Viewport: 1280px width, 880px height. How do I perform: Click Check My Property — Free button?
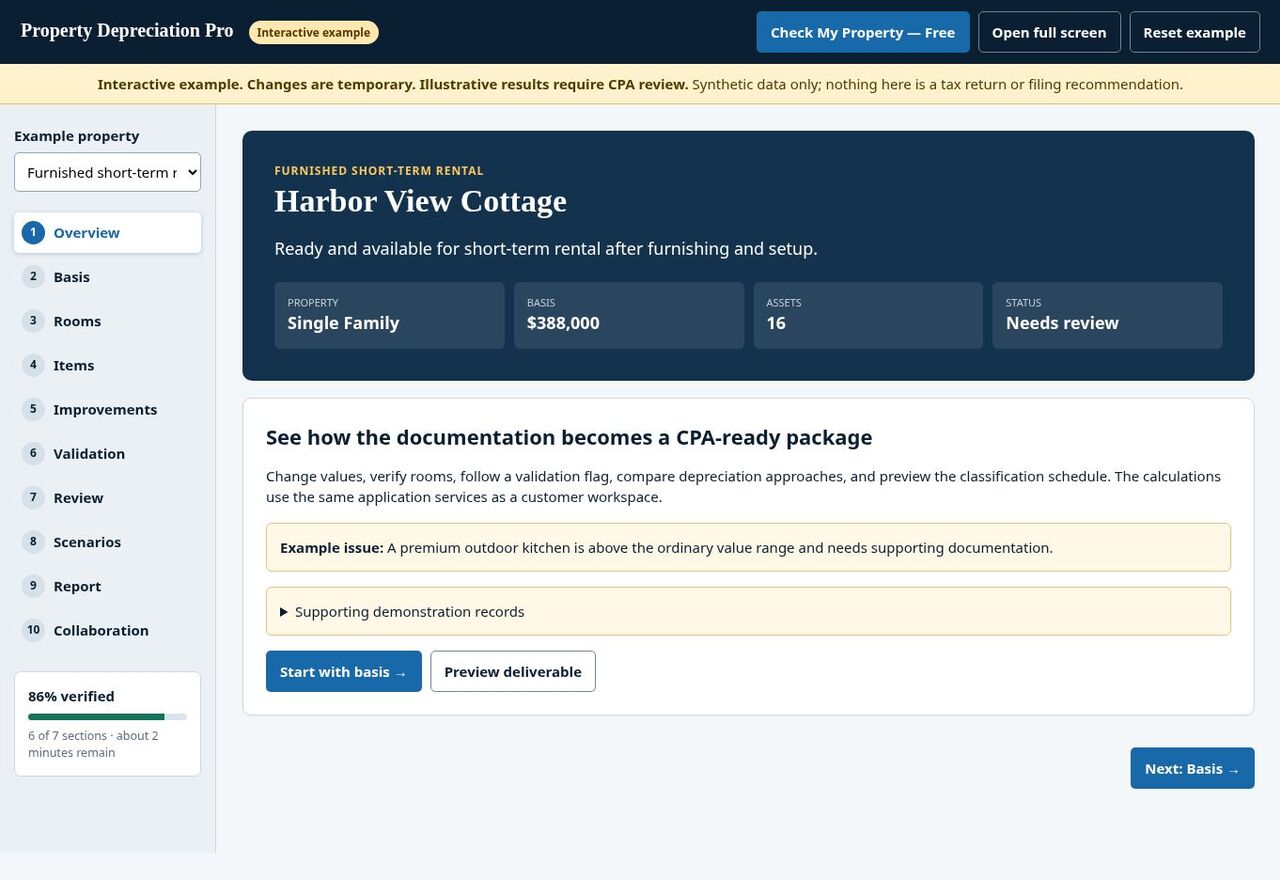[x=863, y=32]
